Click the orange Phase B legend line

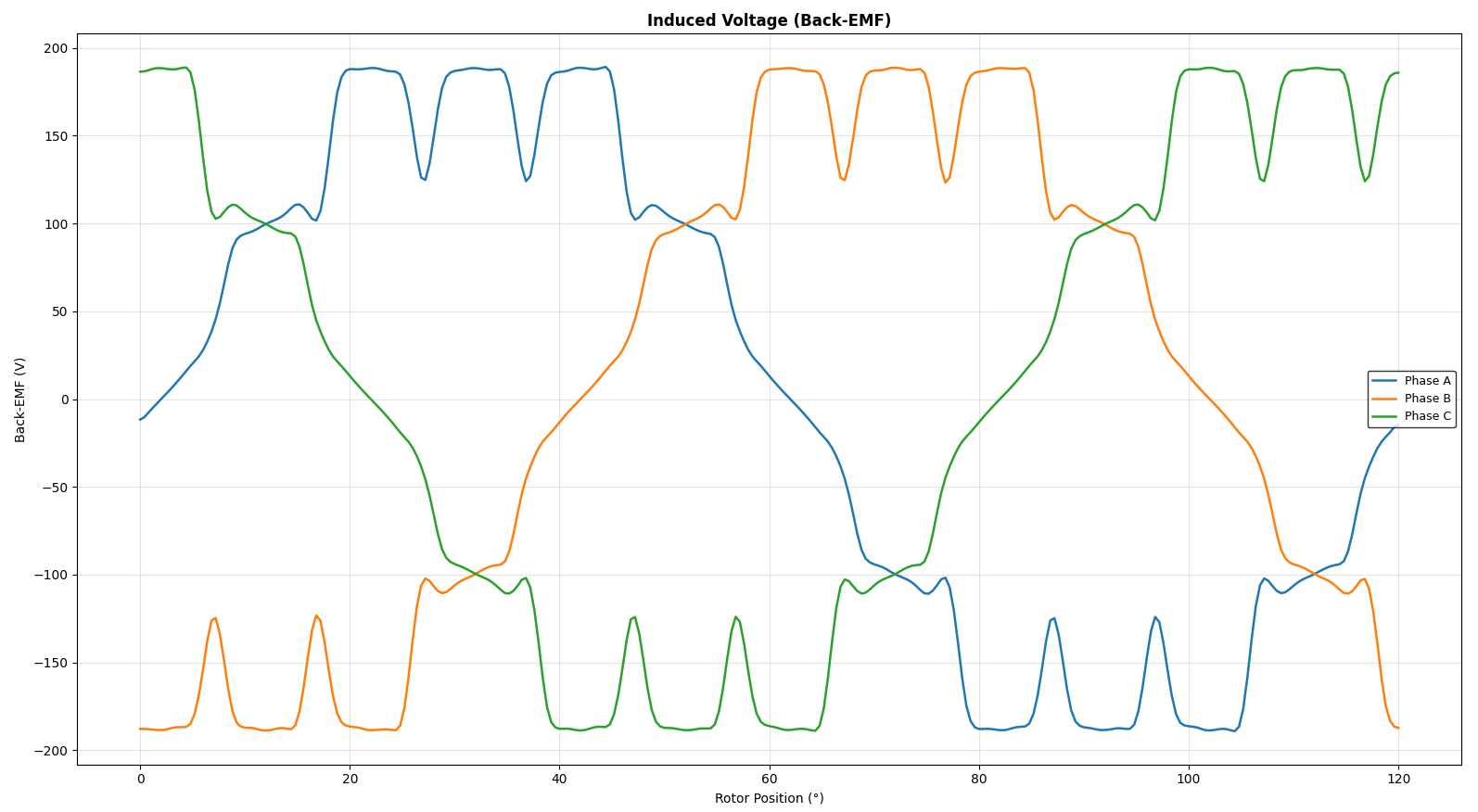tap(1385, 399)
